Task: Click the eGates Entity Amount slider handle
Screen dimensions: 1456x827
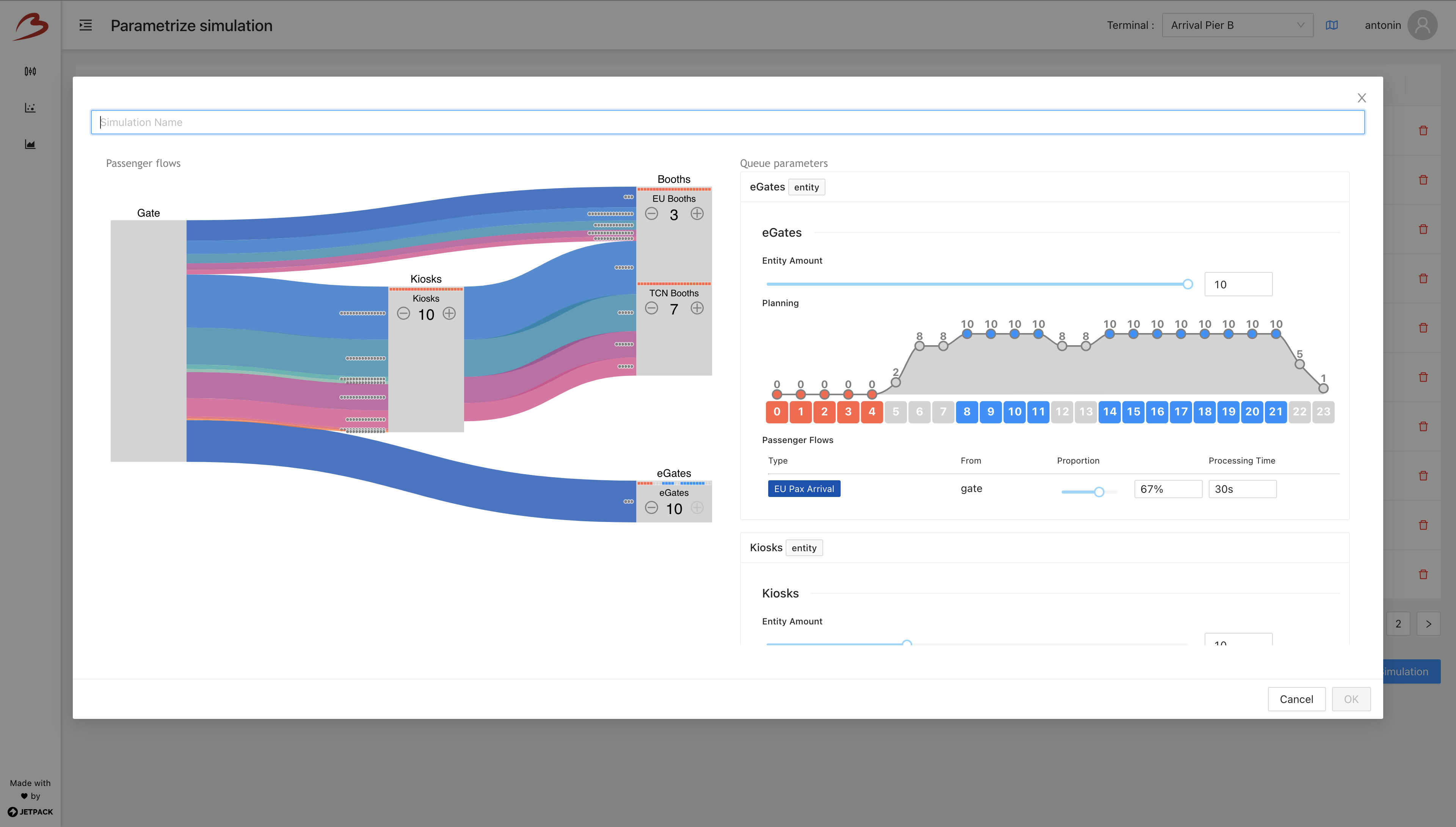Action: 1188,284
